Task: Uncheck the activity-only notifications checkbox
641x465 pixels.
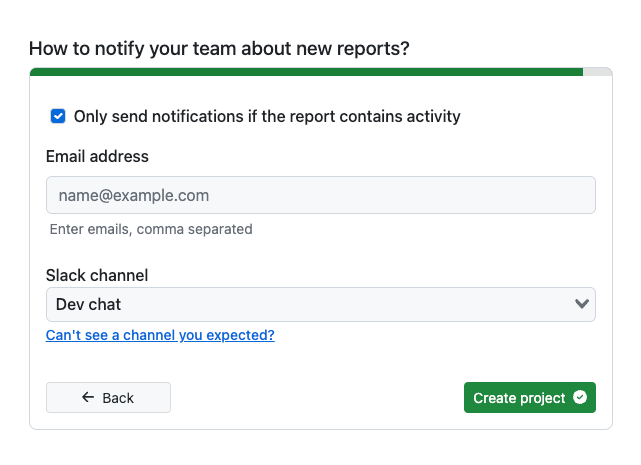Action: pyautogui.click(x=58, y=116)
